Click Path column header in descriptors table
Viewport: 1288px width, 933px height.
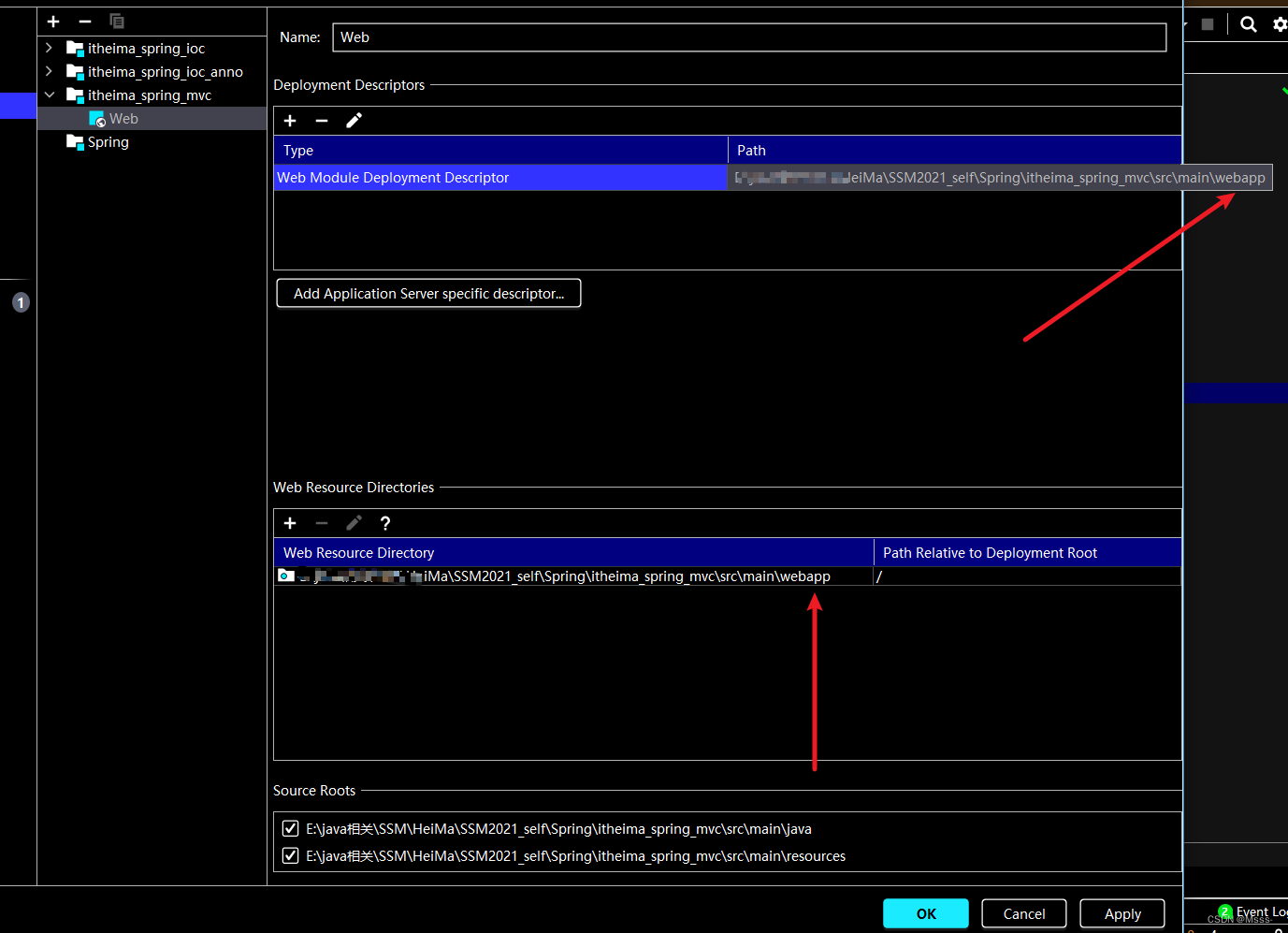955,150
